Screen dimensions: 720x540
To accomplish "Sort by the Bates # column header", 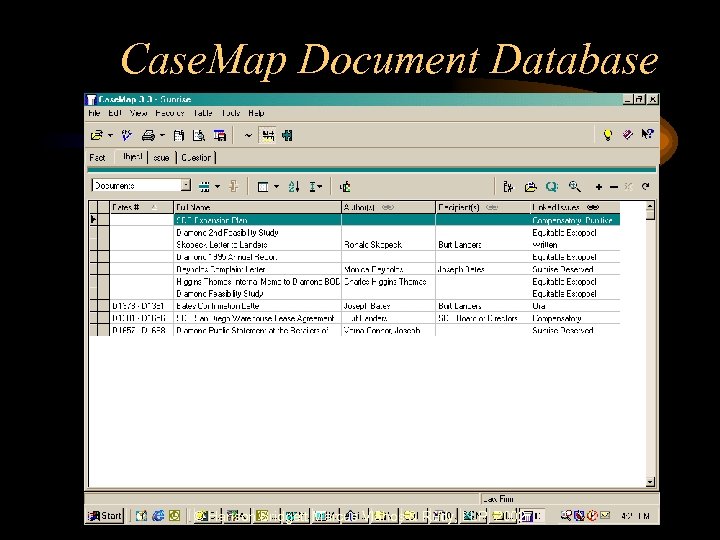I will click(x=141, y=208).
